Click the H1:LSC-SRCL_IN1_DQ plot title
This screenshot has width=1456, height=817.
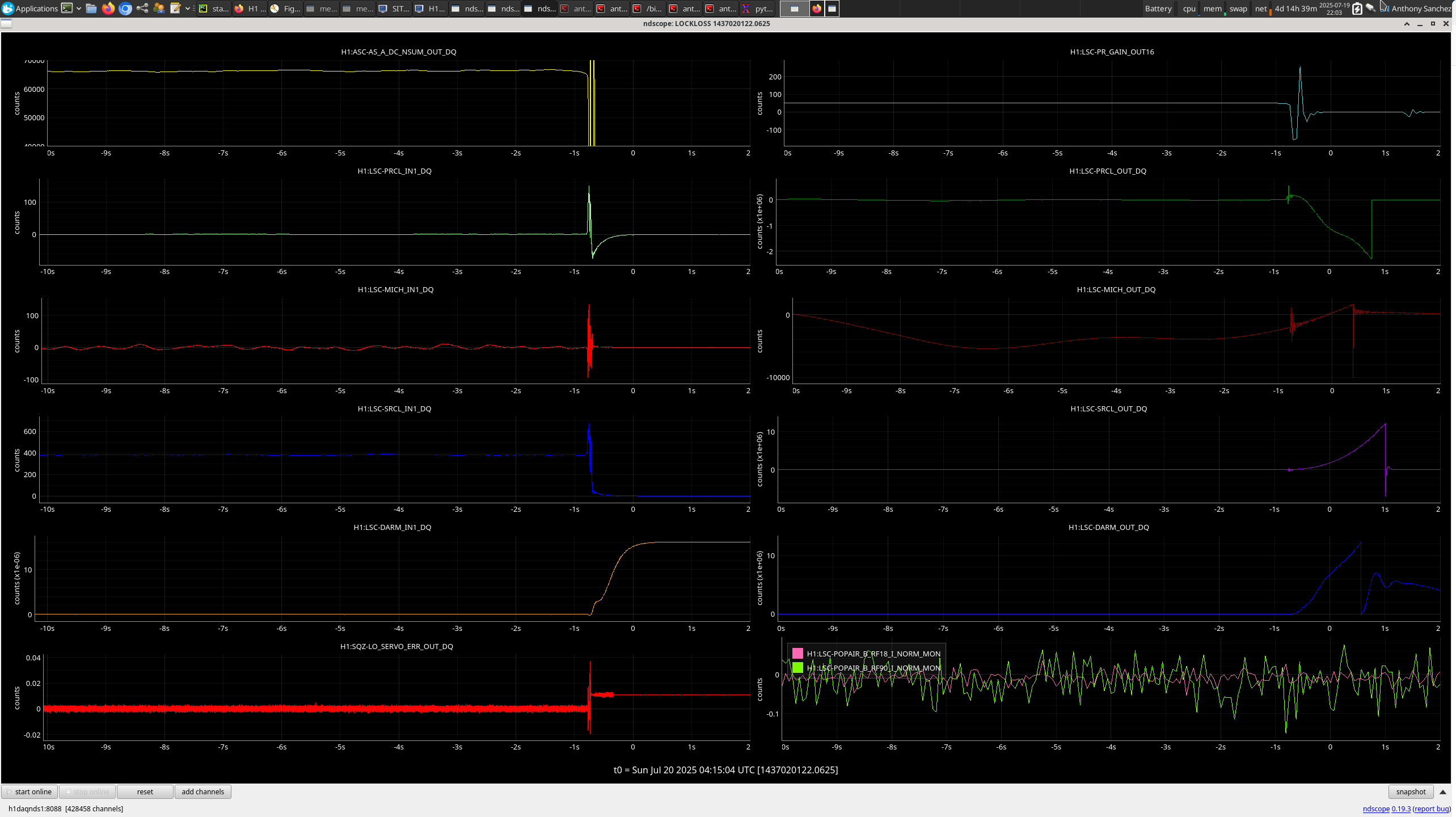pyautogui.click(x=394, y=408)
